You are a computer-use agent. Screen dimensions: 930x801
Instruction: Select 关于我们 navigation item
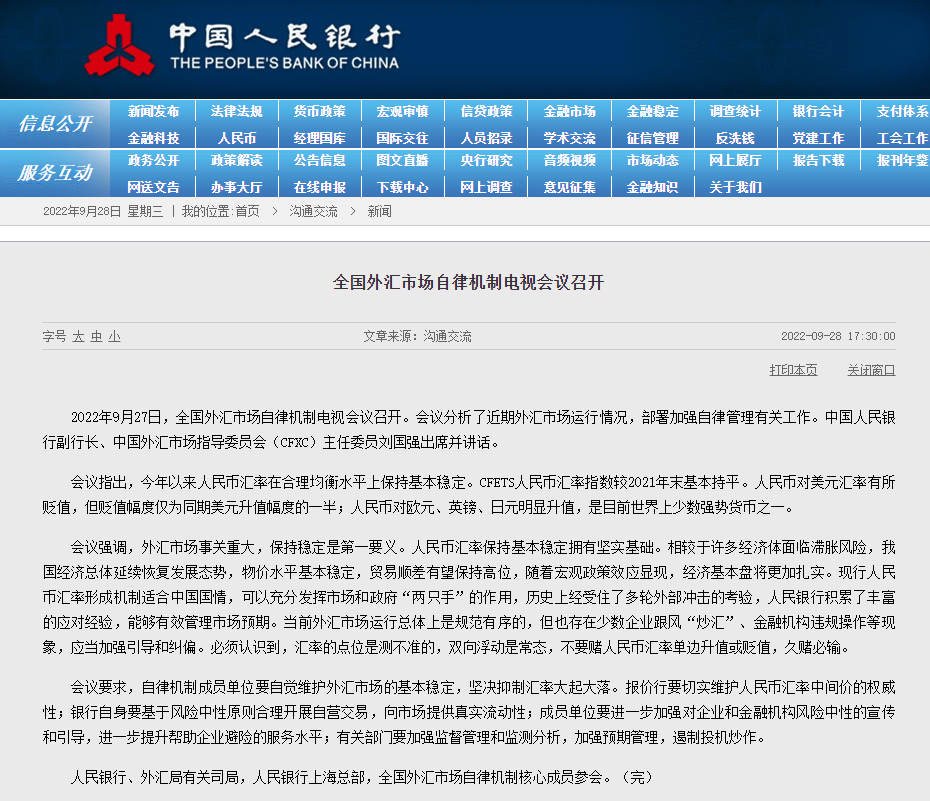[735, 187]
